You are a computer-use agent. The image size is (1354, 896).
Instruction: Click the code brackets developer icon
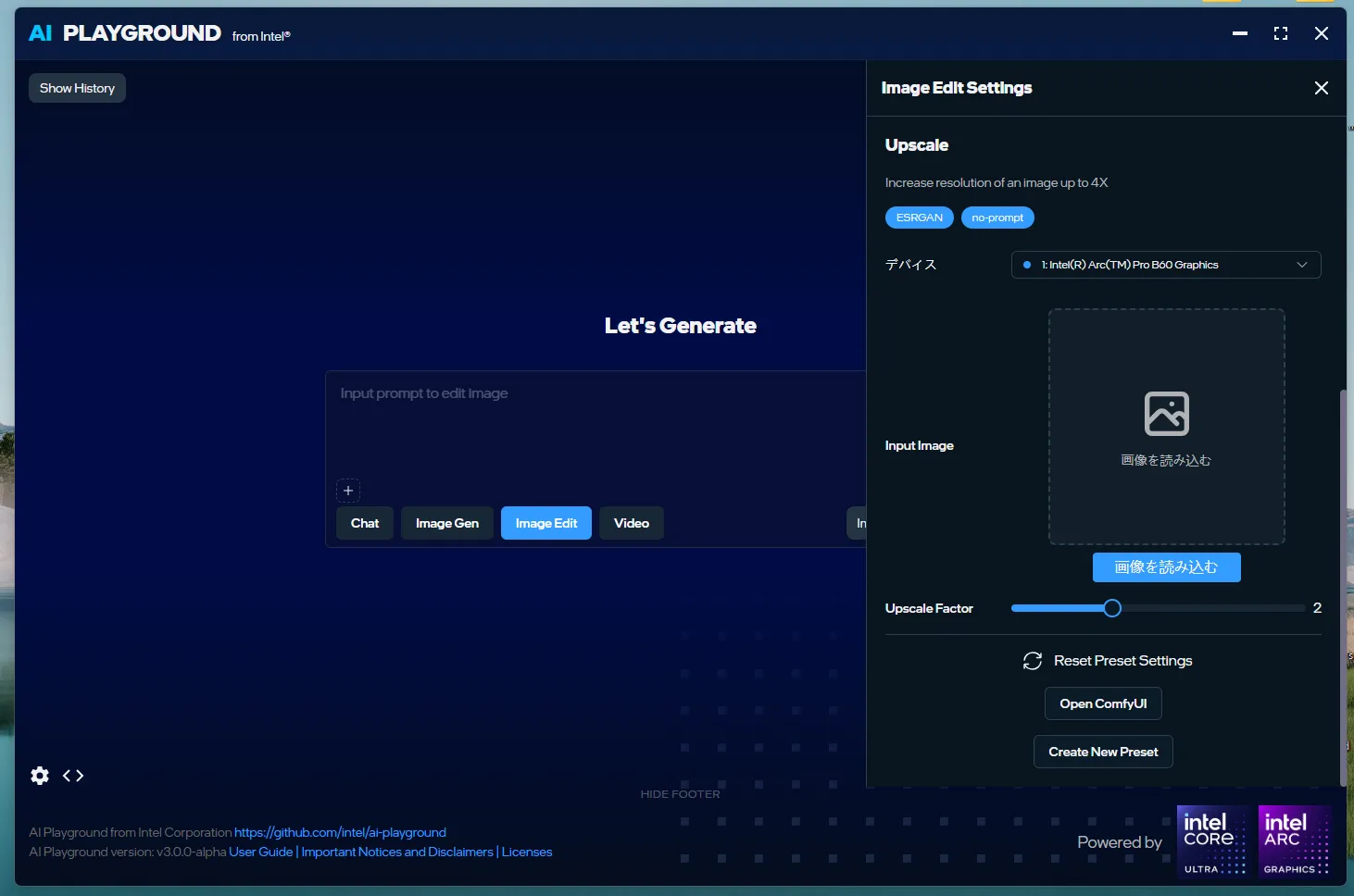[x=73, y=776]
